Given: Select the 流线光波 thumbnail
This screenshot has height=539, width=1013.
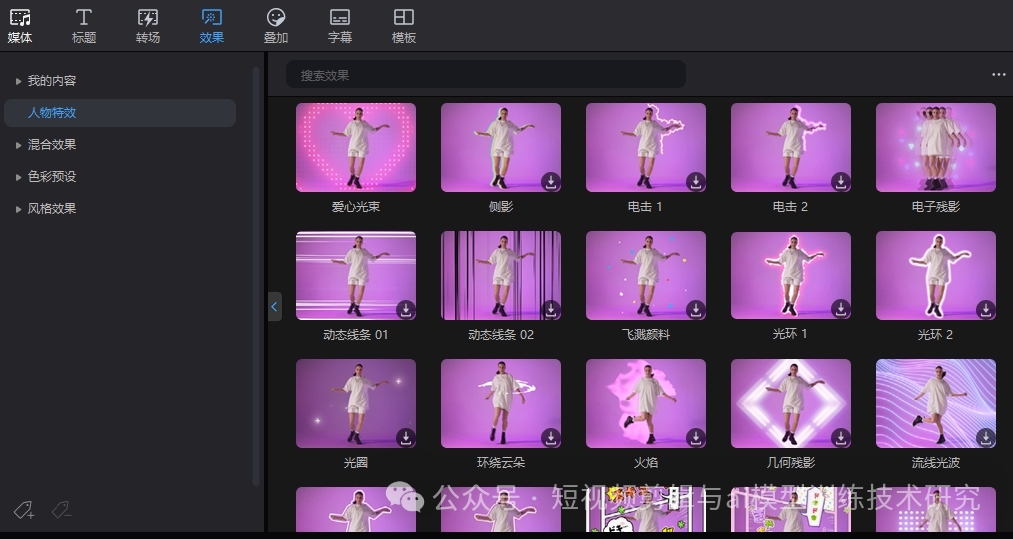Looking at the screenshot, I should click(935, 403).
